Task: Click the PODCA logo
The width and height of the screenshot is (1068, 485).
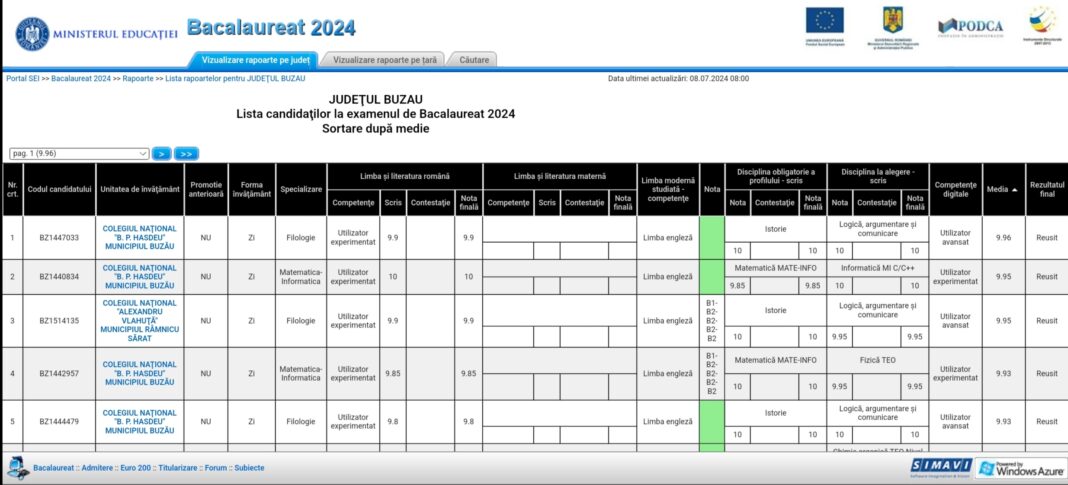Action: 970,27
